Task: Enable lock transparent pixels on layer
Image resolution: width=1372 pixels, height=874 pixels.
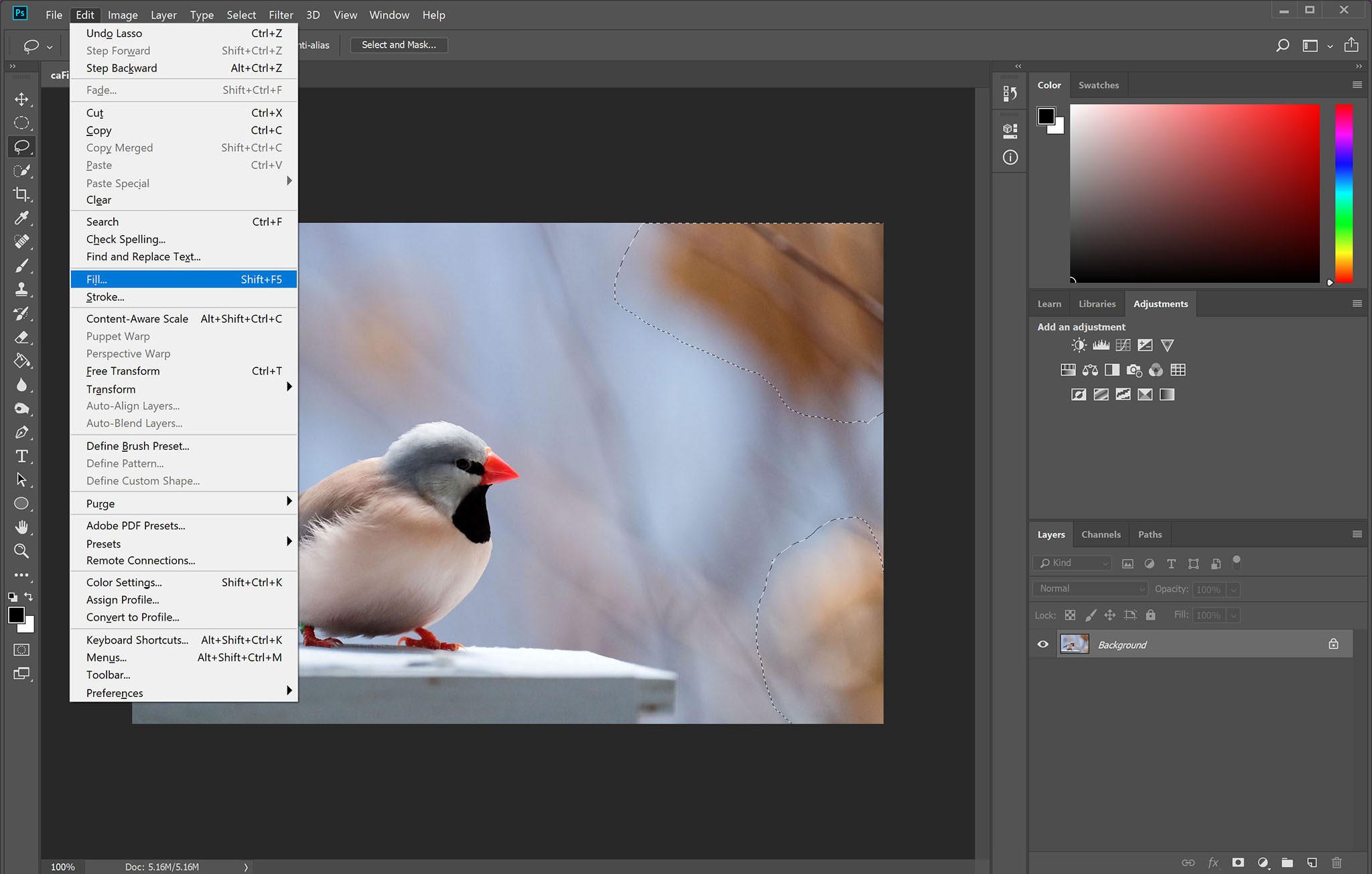Action: [1070, 614]
